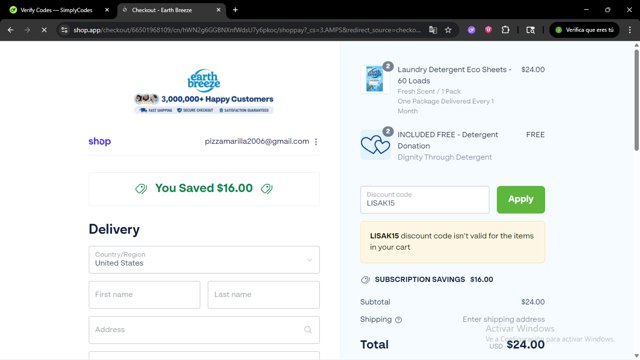Click the page vertical scrollbar
This screenshot has width=640, height=360.
(x=636, y=100)
